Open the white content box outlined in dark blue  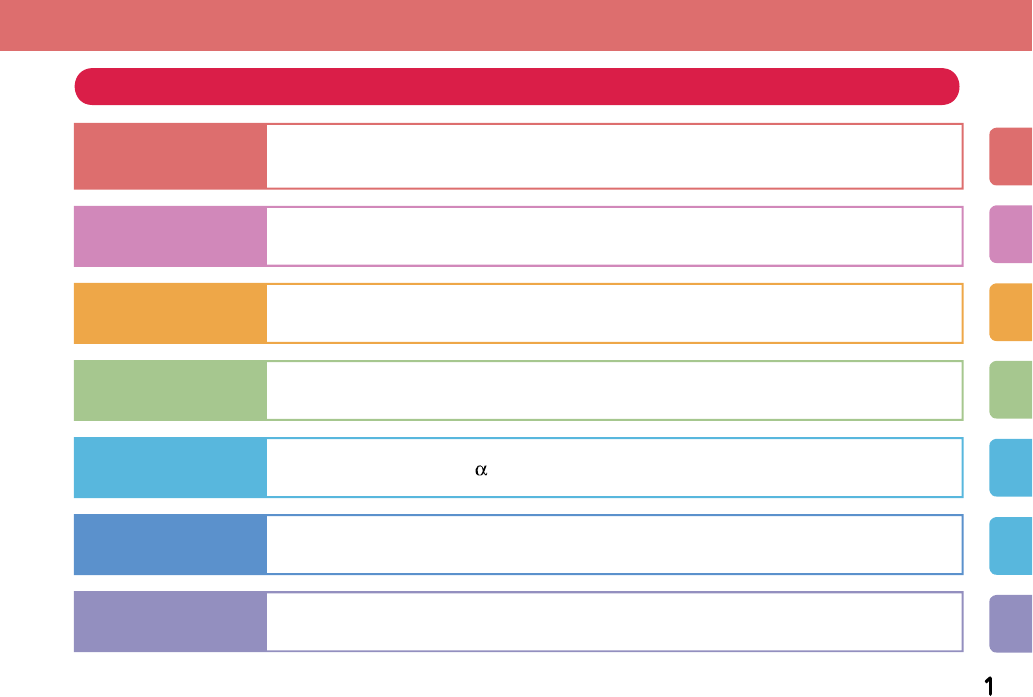[614, 544]
